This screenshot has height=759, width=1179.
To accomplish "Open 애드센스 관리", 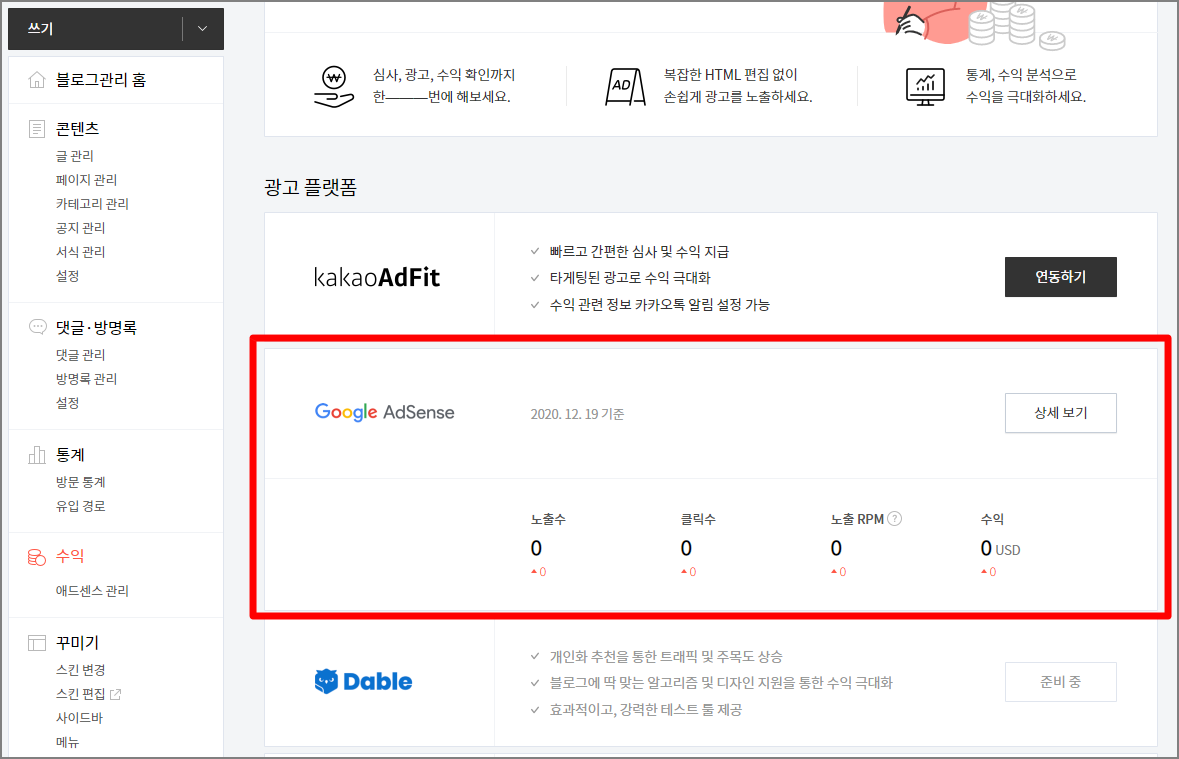I will point(92,591).
